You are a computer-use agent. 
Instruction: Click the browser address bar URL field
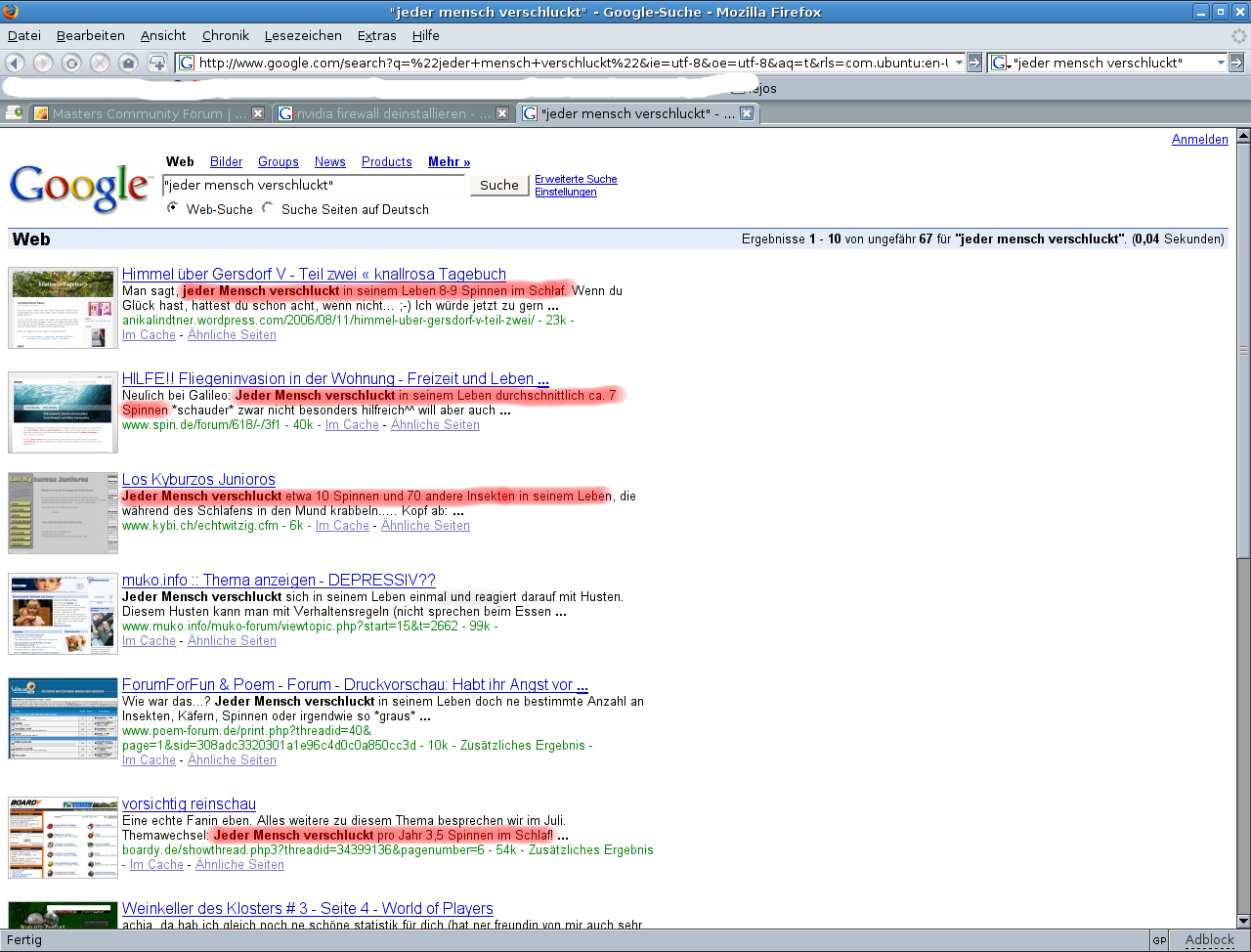(573, 63)
